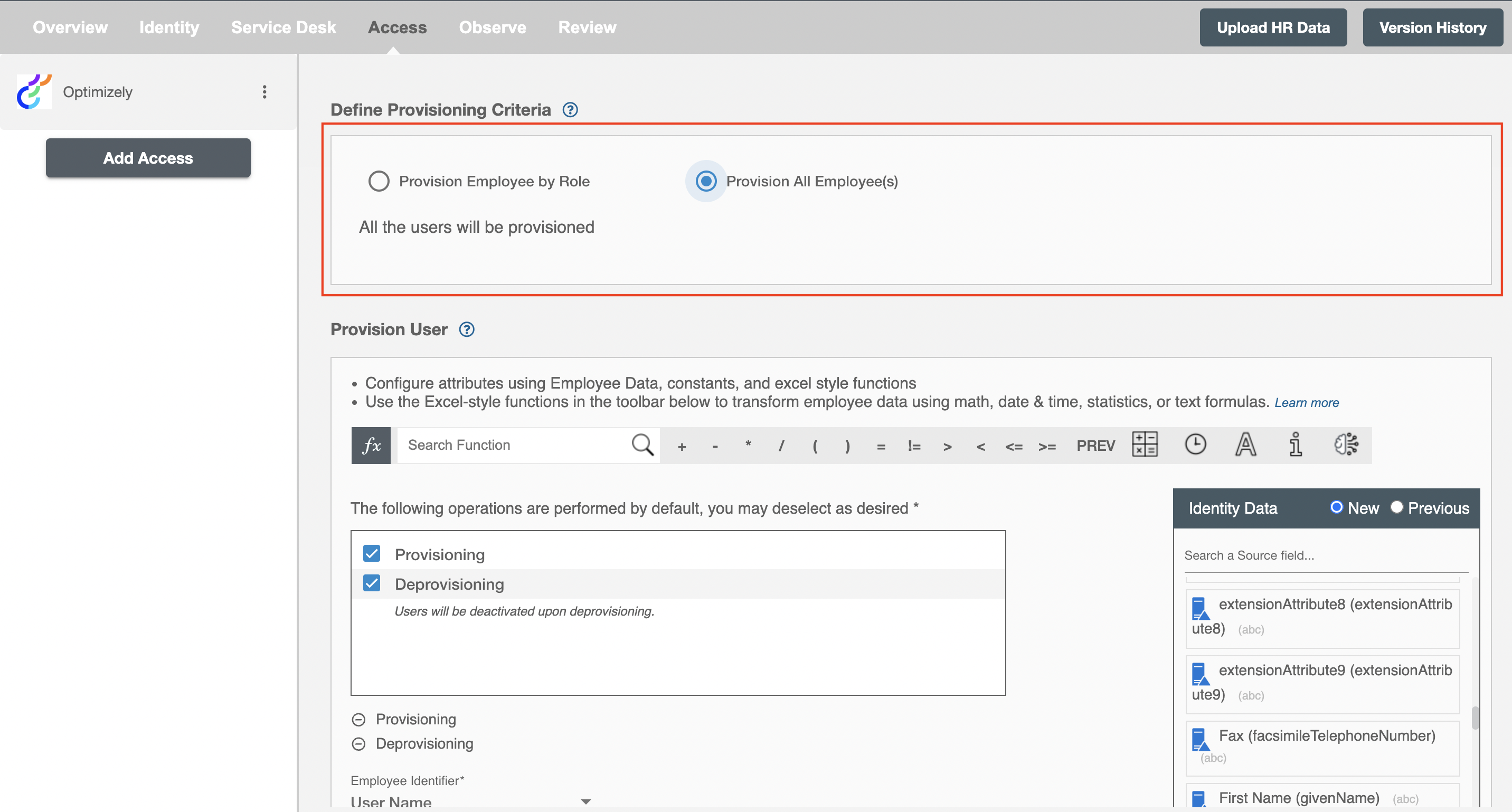Click the help icon next to Define Provisioning Criteria
Viewport: 1512px width, 812px height.
click(x=571, y=109)
